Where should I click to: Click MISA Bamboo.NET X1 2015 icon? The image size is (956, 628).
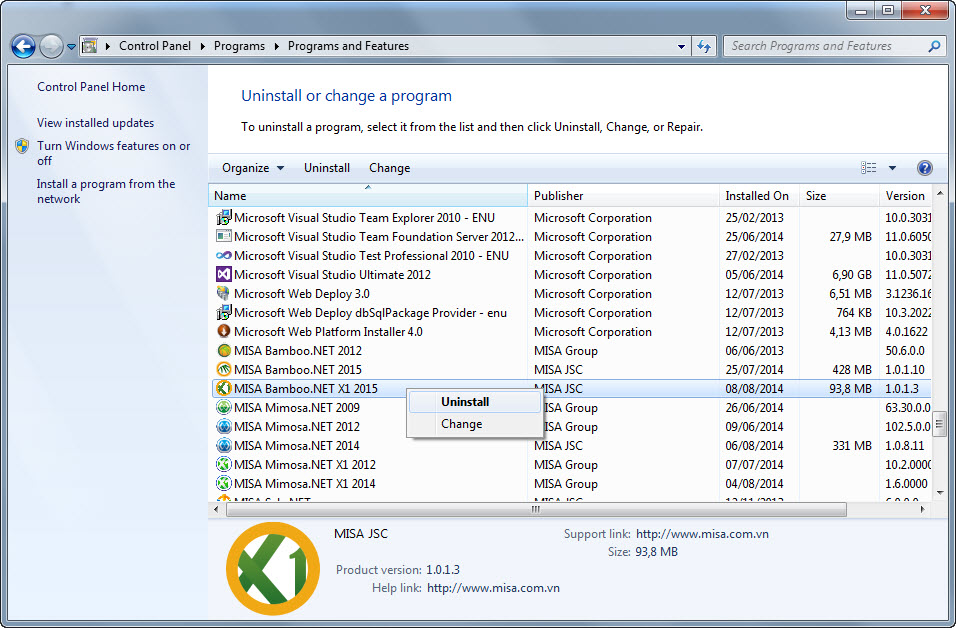pyautogui.click(x=224, y=388)
